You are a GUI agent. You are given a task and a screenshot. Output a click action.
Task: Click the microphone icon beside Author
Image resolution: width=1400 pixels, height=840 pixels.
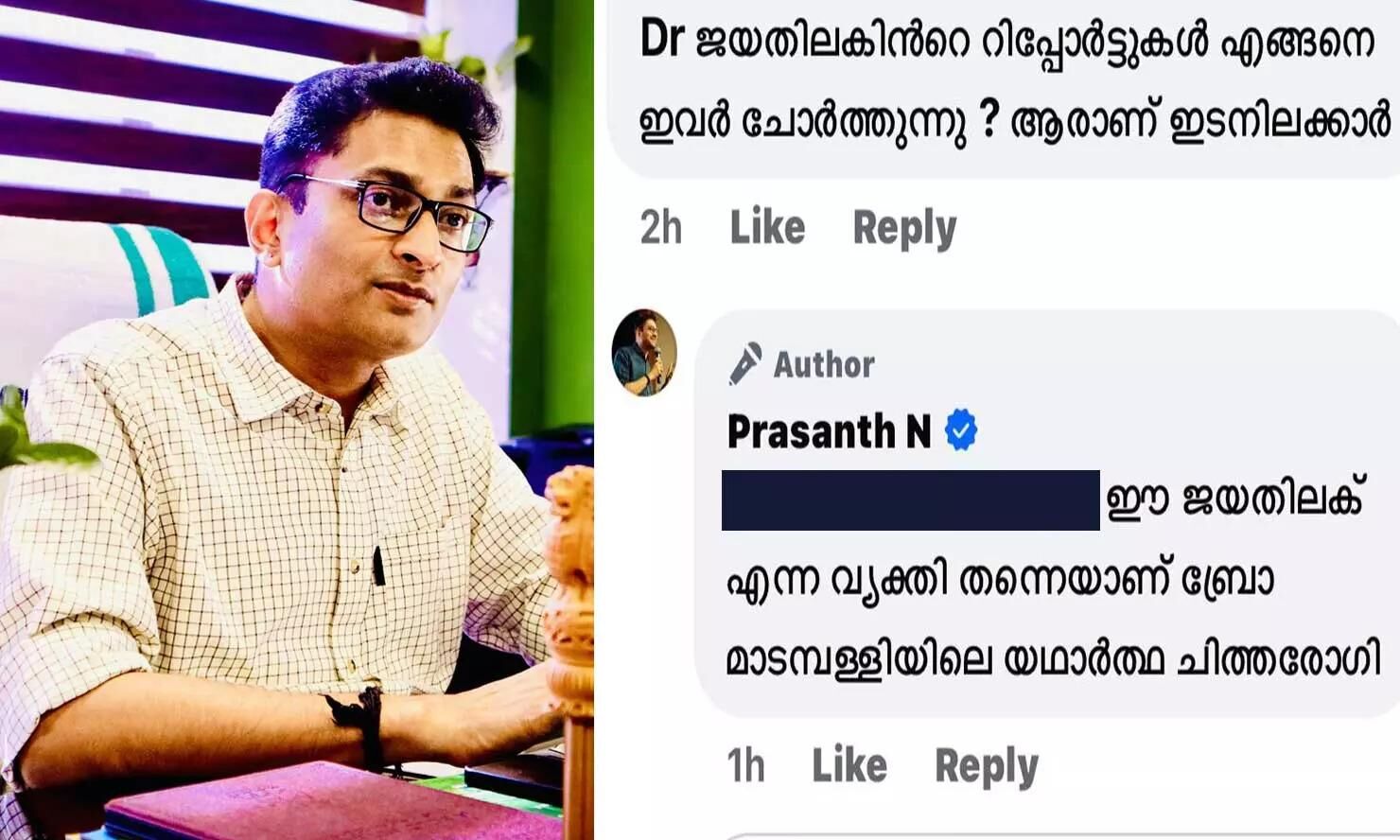(744, 364)
